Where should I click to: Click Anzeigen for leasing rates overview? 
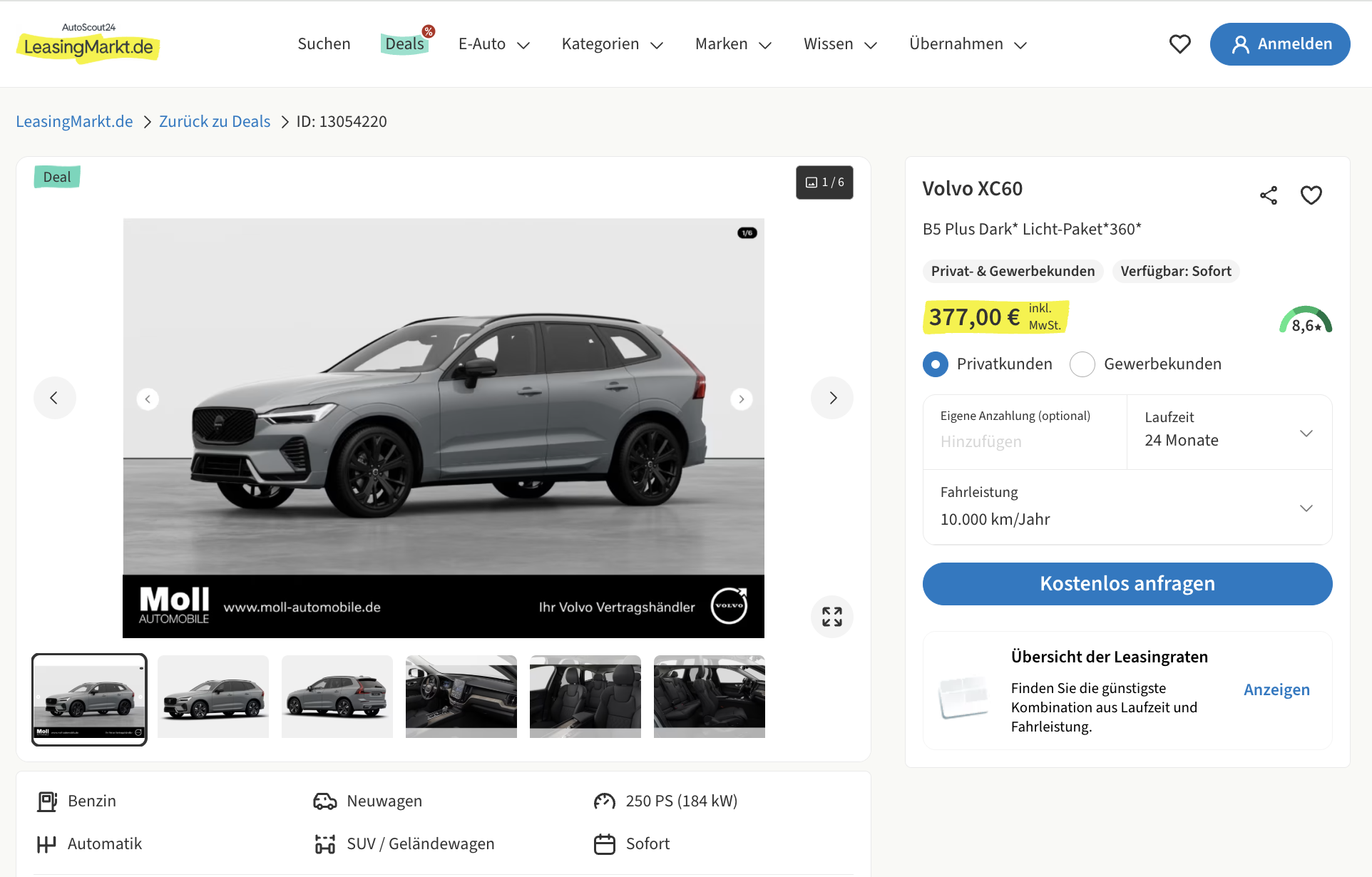[x=1276, y=689]
